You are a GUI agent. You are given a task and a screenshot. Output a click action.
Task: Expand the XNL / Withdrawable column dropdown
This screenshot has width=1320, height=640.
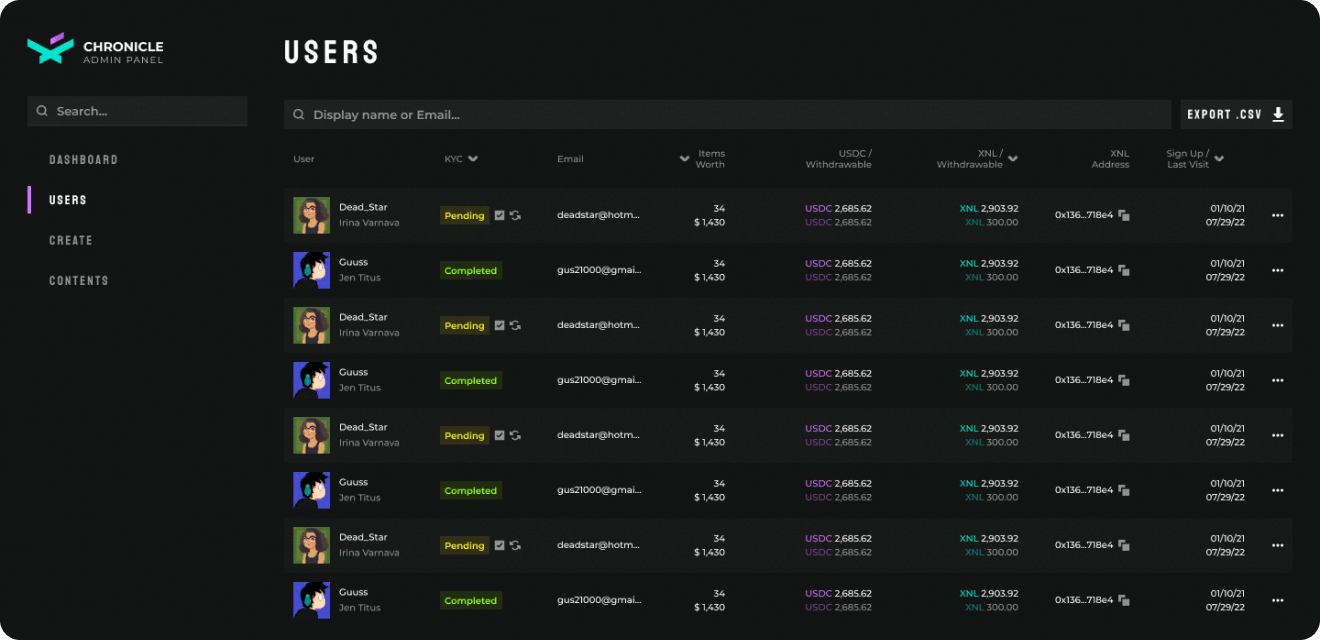click(1013, 159)
